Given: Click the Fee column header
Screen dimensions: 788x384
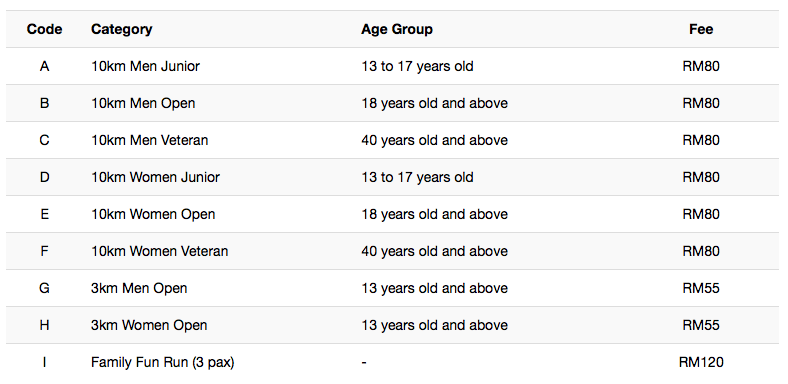Looking at the screenshot, I should point(701,29).
